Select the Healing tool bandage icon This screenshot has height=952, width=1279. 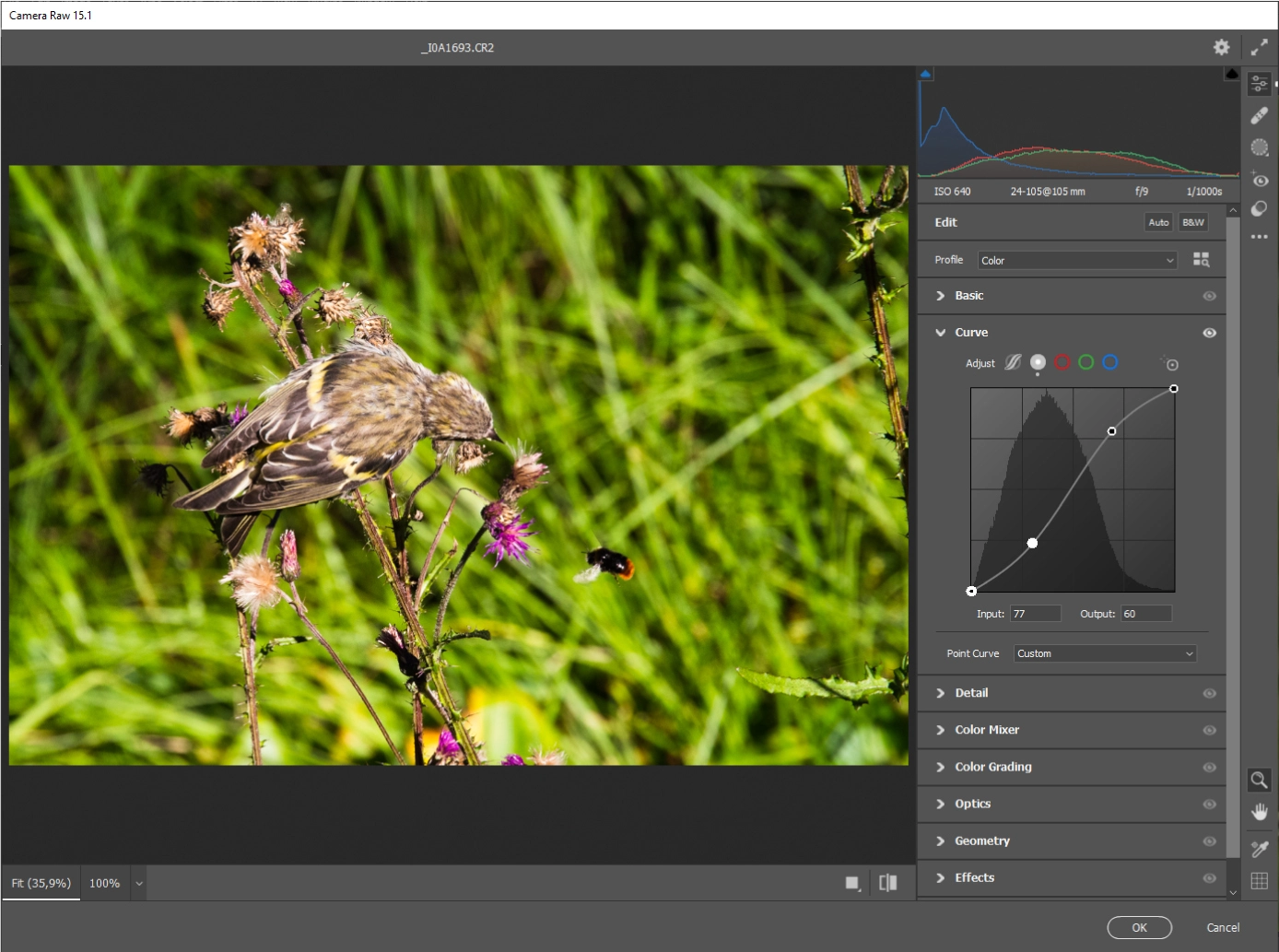pyautogui.click(x=1259, y=115)
